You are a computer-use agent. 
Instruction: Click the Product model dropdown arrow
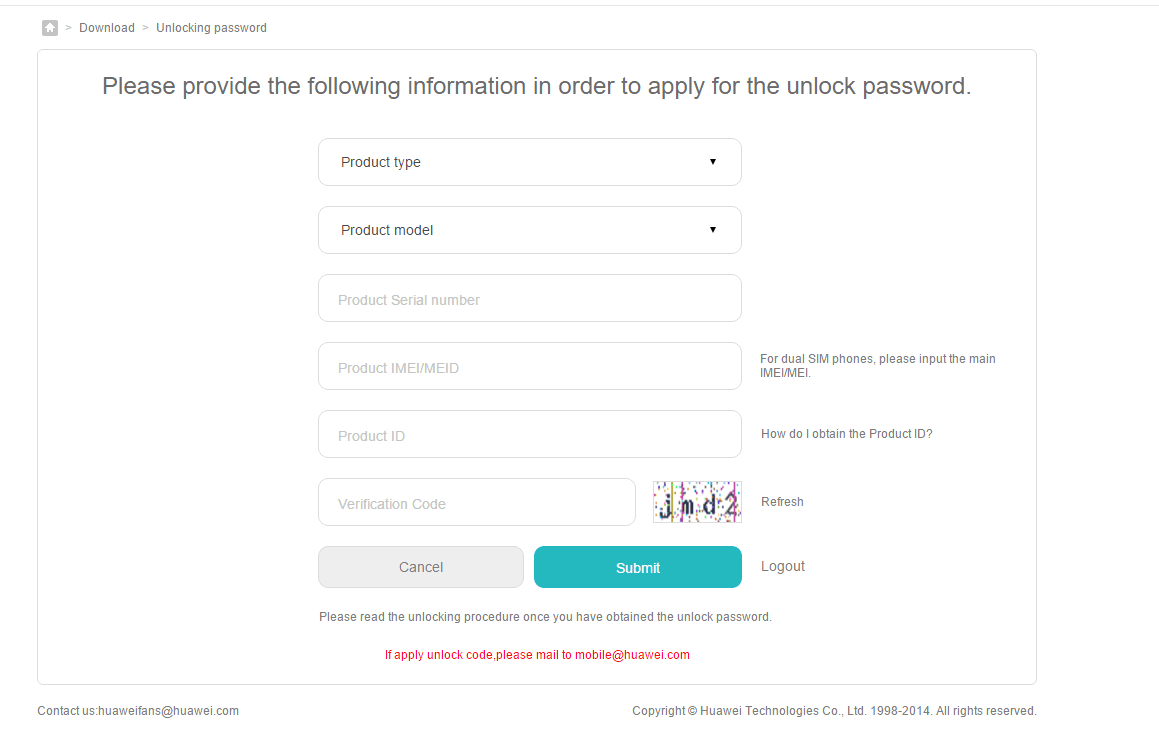pos(713,230)
